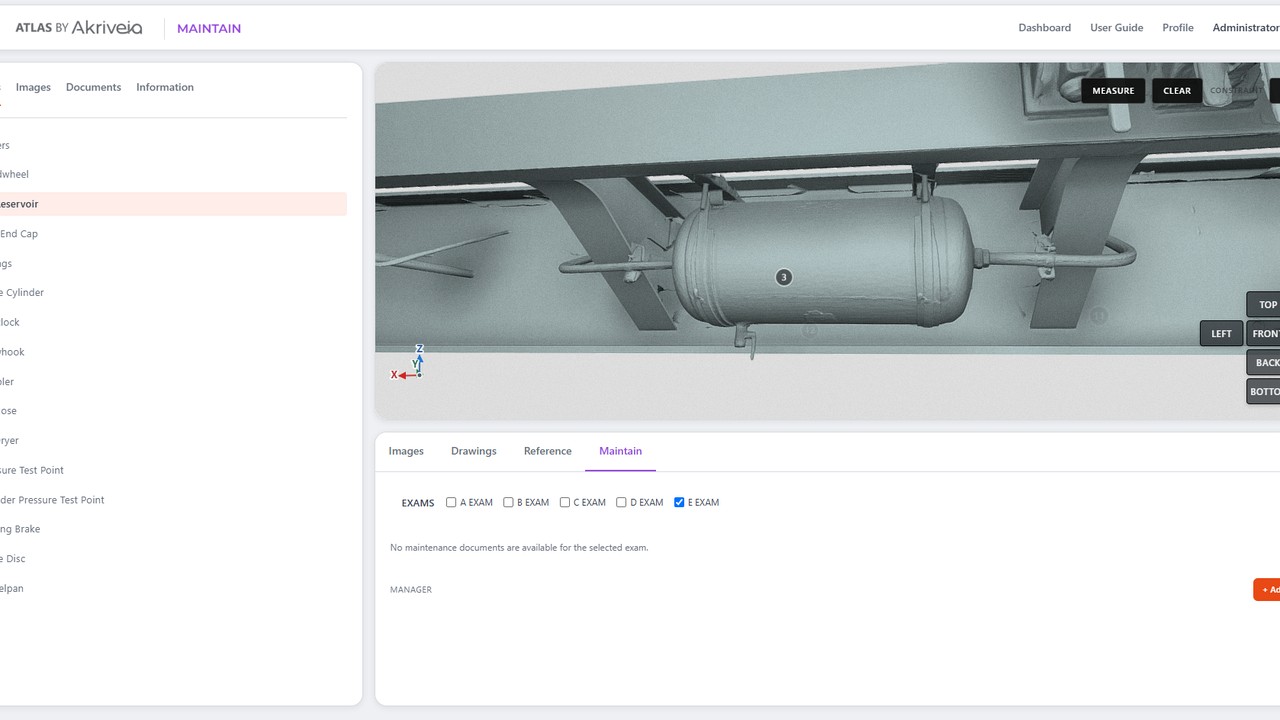Click the CLEAR button in the viewer

pos(1177,91)
